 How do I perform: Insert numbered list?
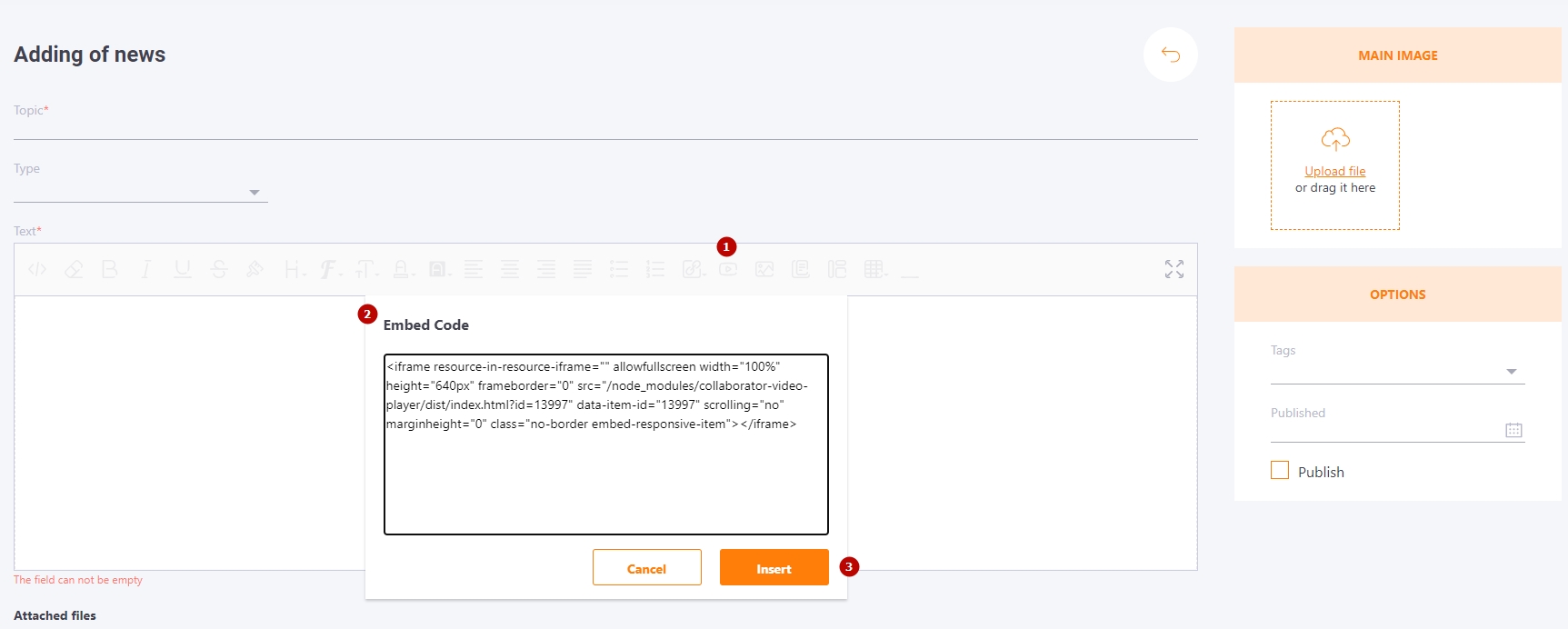coord(655,269)
